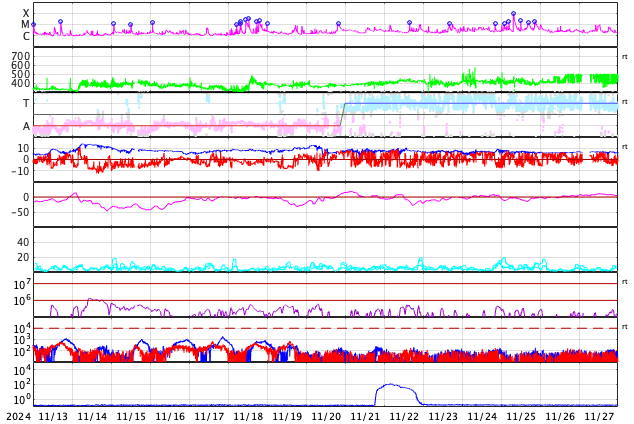
Task: Select the 11/19 date label
Action: point(287,416)
